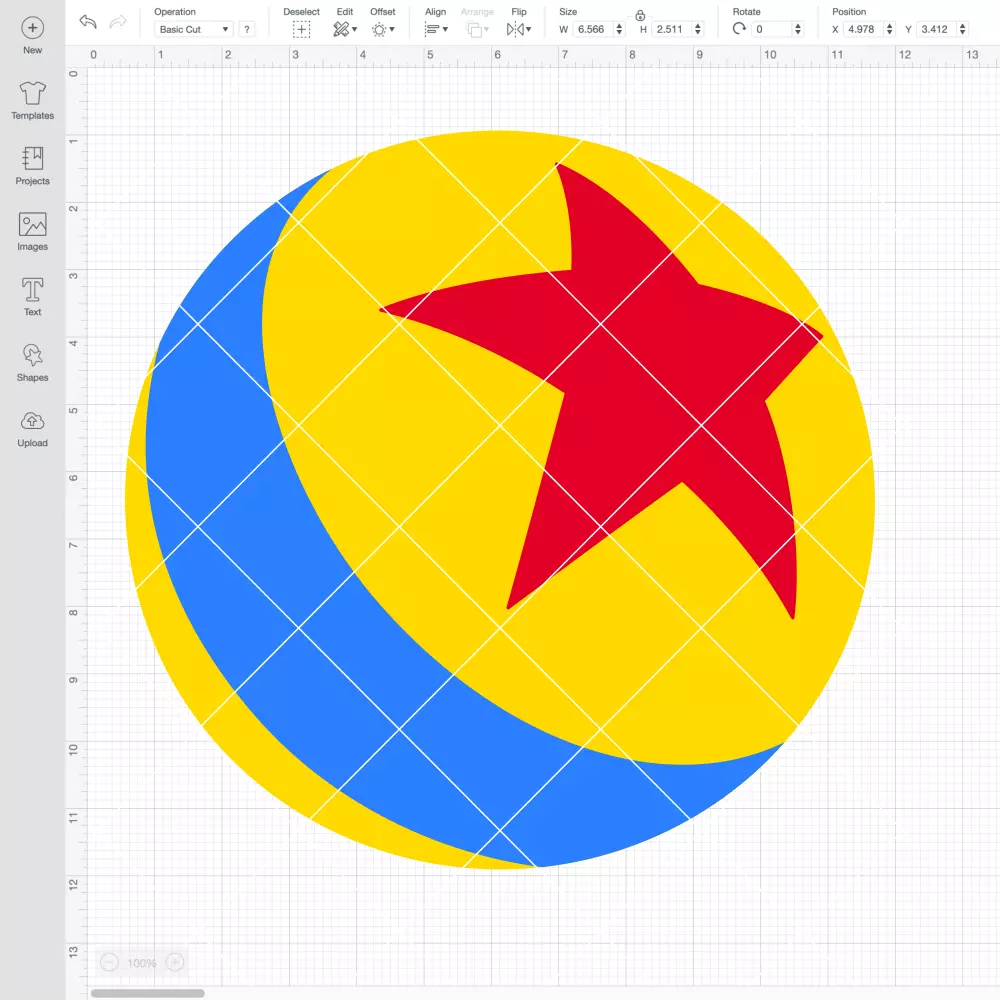Click the X position input field
Viewport: 1000px width, 1000px height.
(x=864, y=29)
